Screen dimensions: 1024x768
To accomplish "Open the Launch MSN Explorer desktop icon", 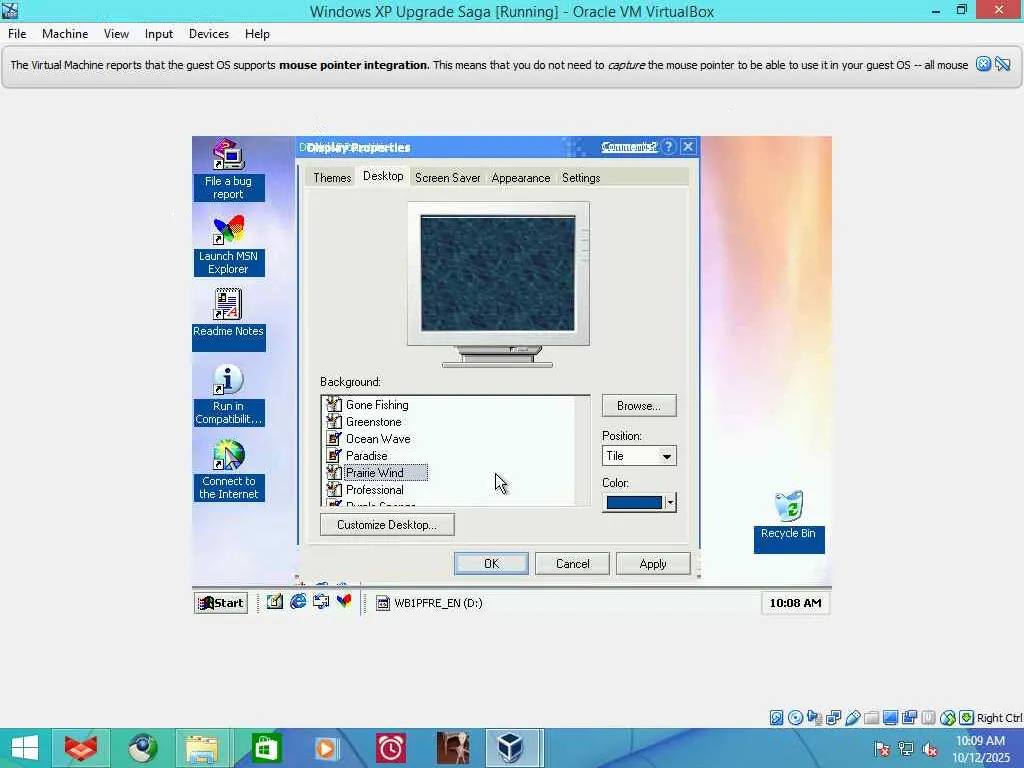I will point(228,246).
